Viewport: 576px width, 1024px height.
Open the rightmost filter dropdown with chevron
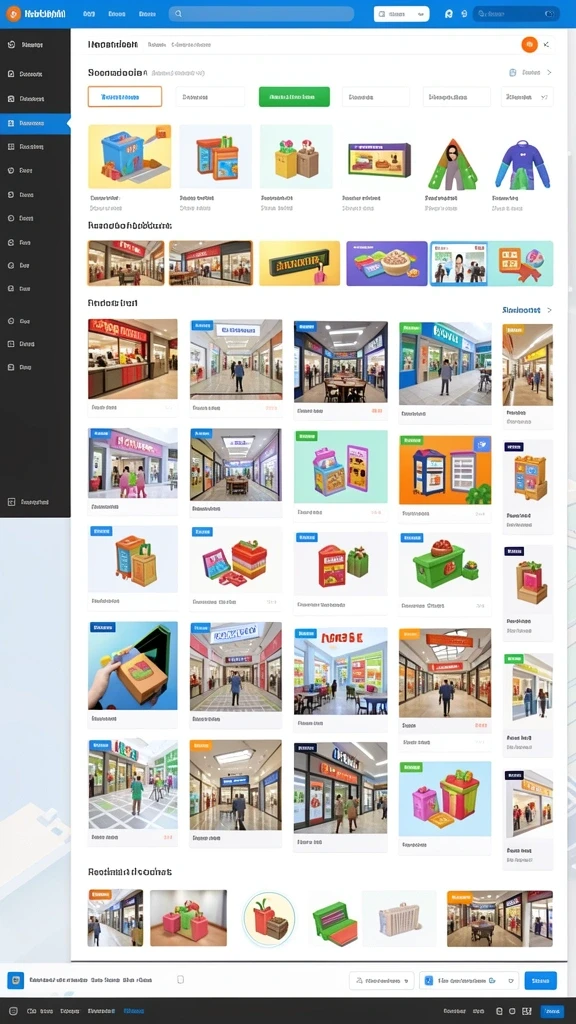point(527,97)
